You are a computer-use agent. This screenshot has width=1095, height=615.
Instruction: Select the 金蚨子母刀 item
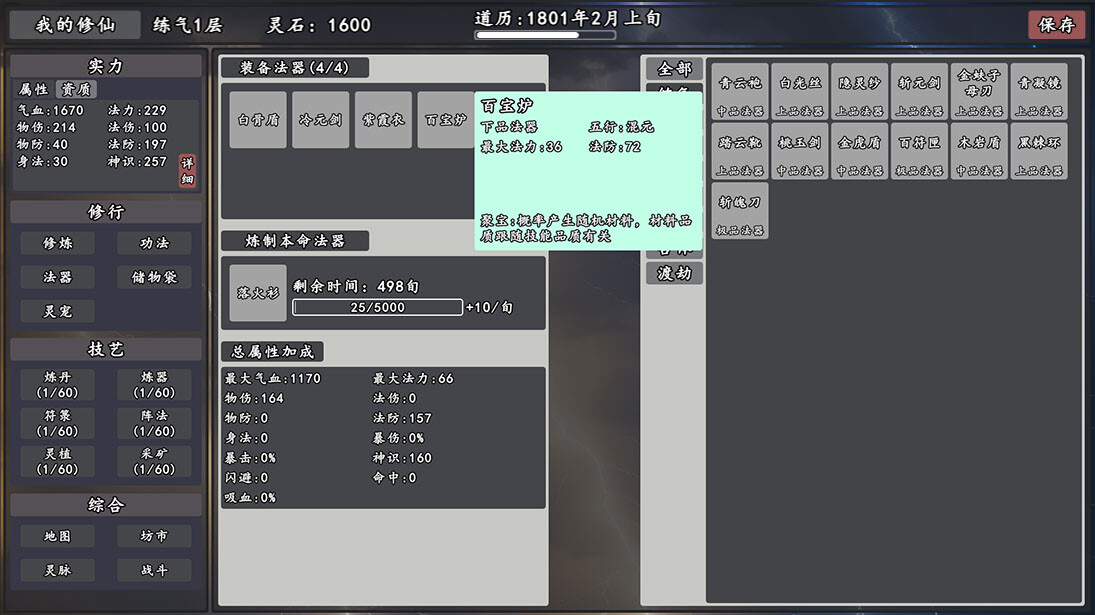pos(978,92)
